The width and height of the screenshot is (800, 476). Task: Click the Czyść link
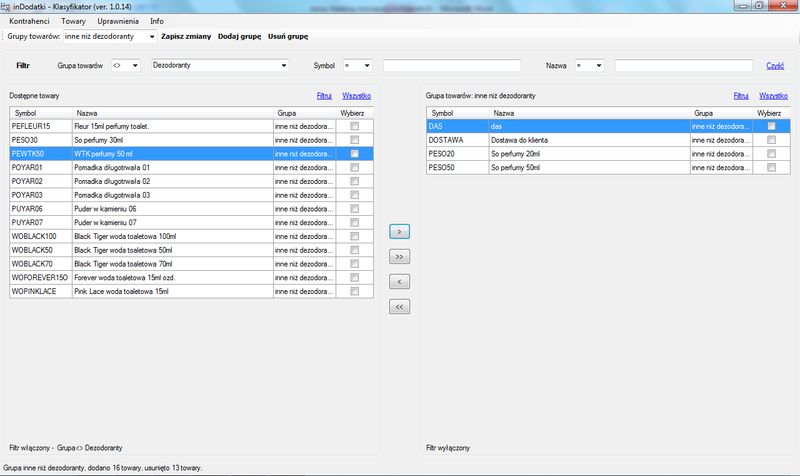click(775, 66)
